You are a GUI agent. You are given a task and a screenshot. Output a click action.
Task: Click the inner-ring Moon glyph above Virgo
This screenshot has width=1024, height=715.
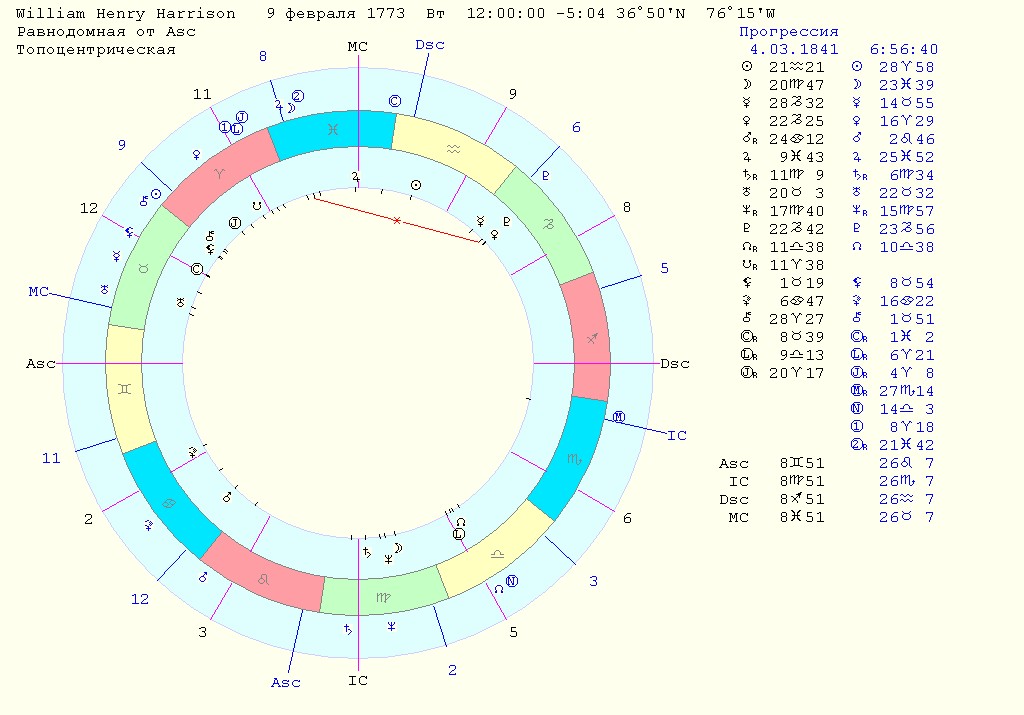coord(398,548)
